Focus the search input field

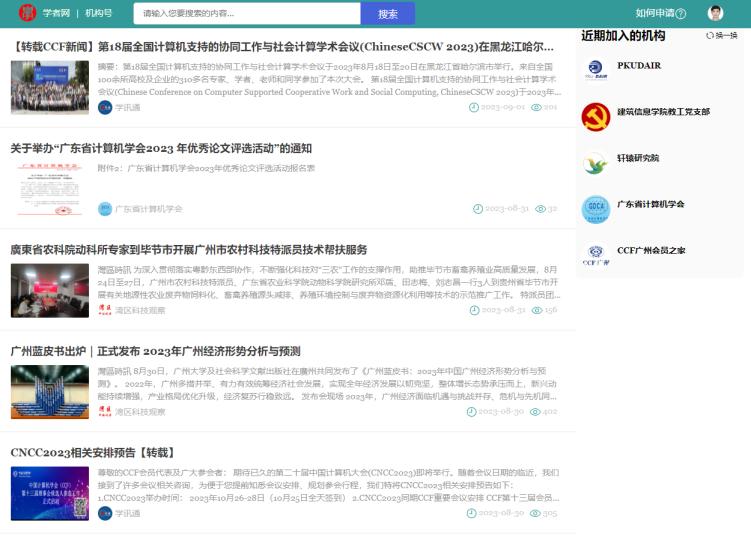(245, 14)
